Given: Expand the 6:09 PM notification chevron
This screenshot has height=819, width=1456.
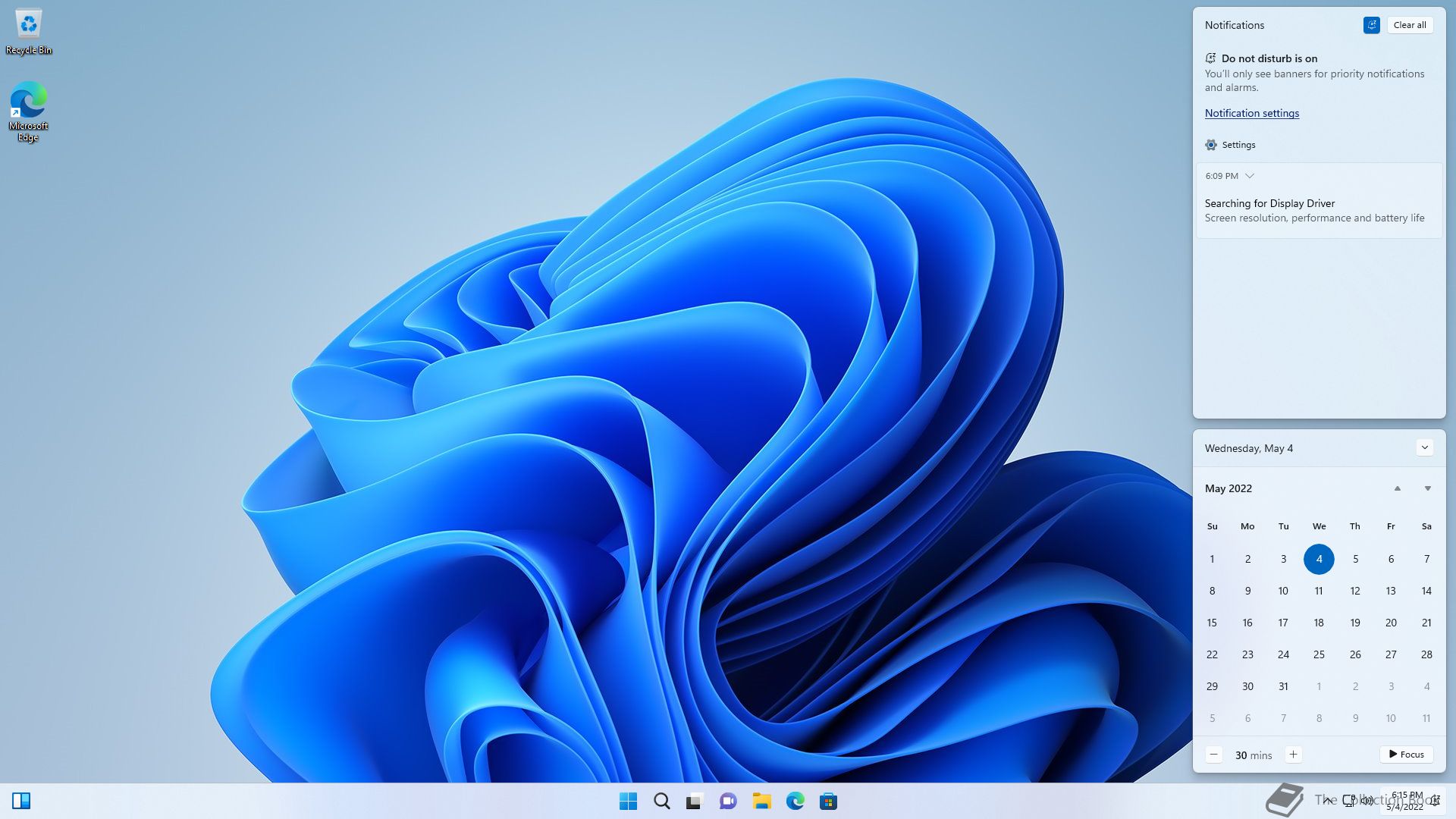Looking at the screenshot, I should tap(1250, 176).
